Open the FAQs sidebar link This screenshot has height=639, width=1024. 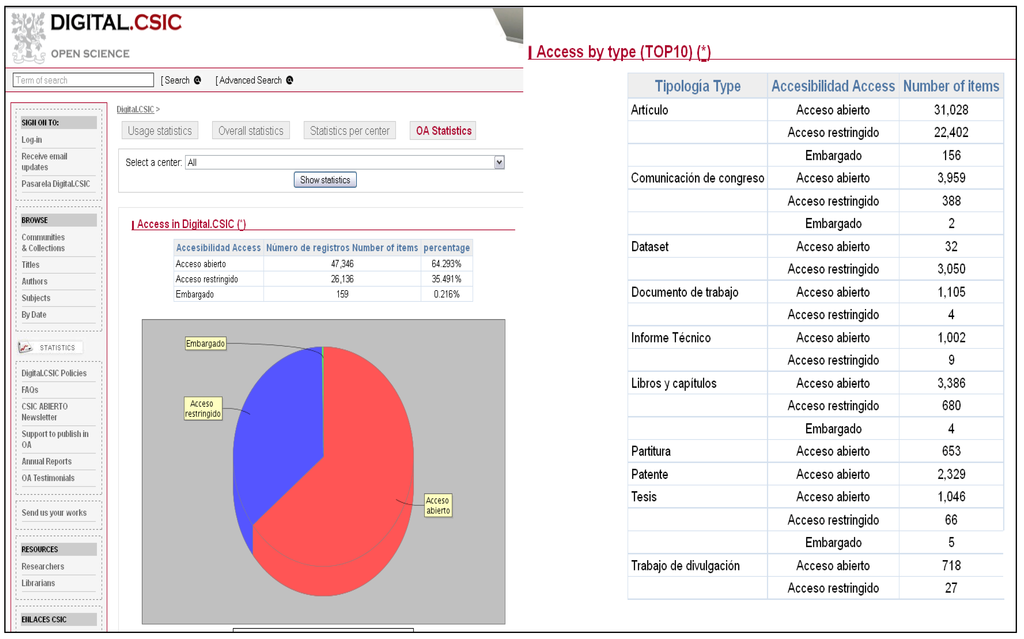pyautogui.click(x=30, y=390)
